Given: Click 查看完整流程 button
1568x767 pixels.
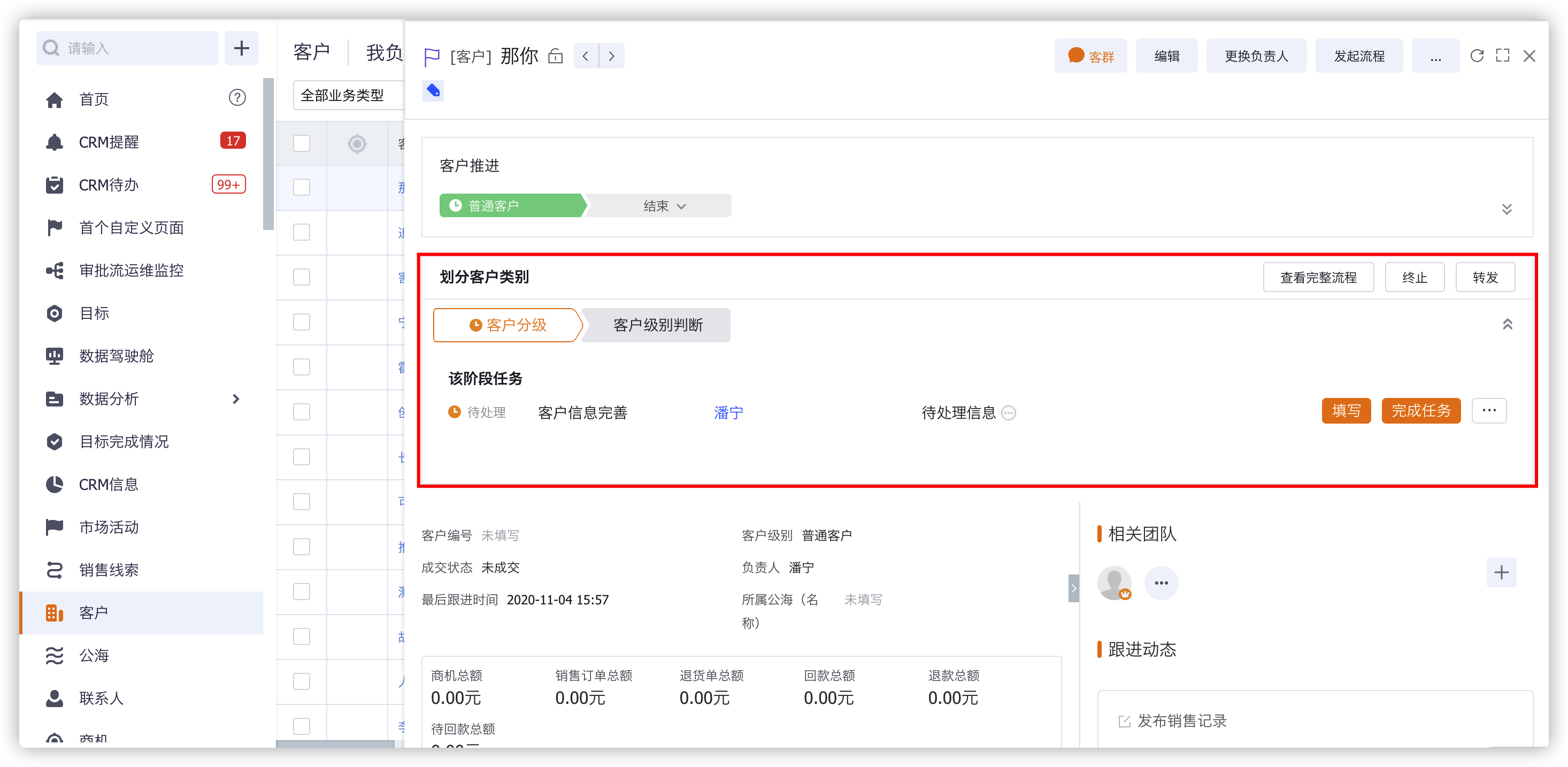Looking at the screenshot, I should [x=1318, y=278].
